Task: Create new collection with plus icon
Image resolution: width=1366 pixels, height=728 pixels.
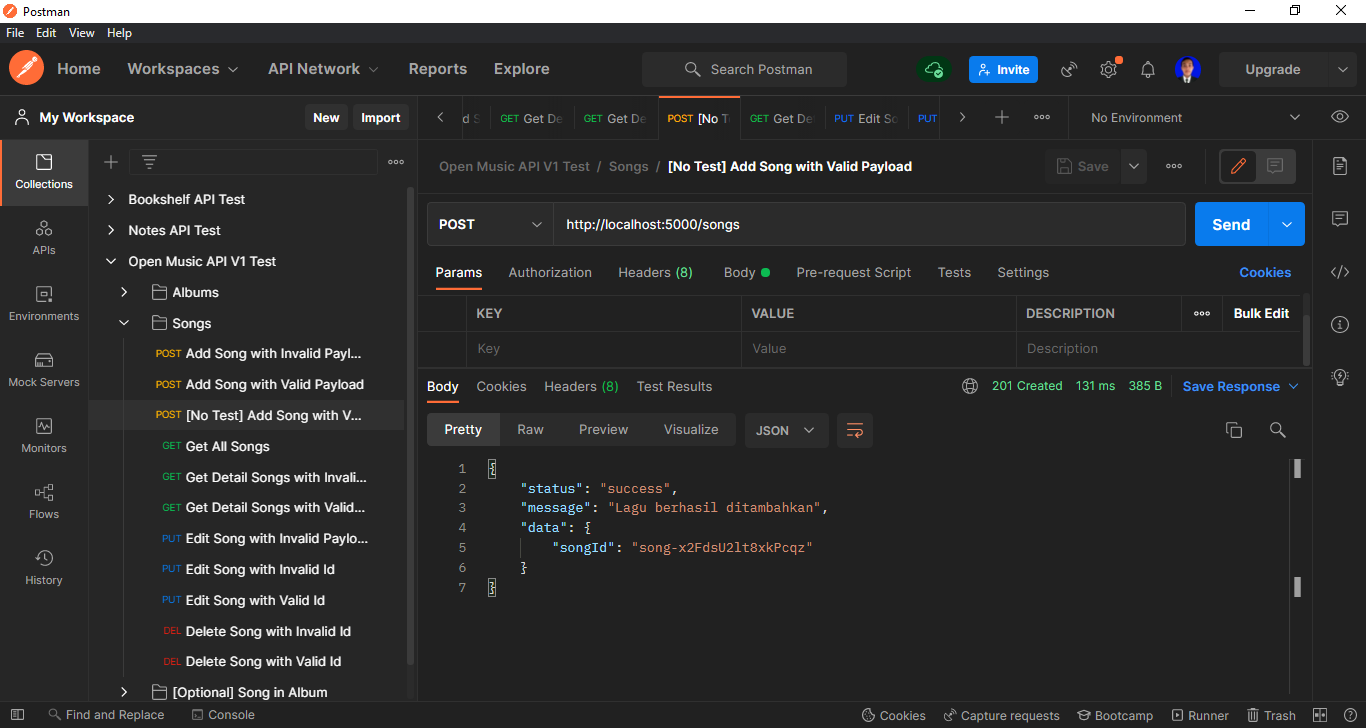Action: pyautogui.click(x=111, y=162)
